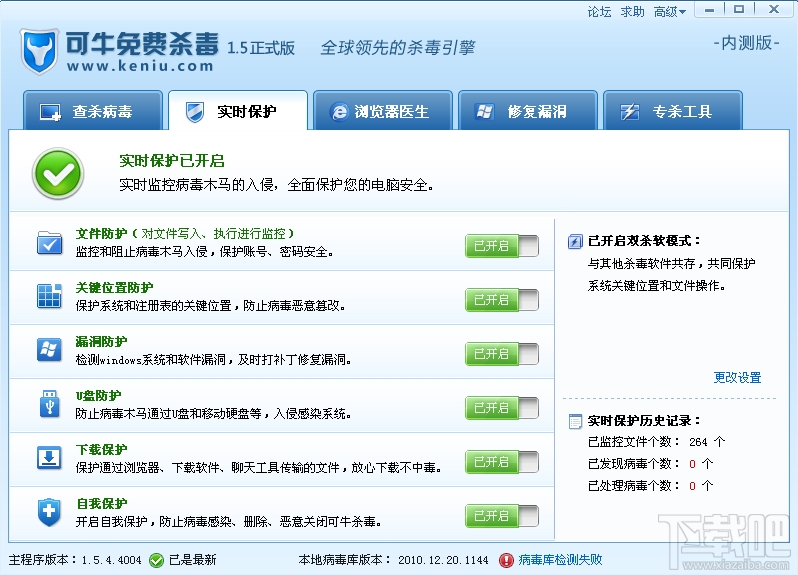Screen dimensions: 798x575
Task: Click the red warning icon beside 病毒库检测失败
Action: (x=506, y=560)
